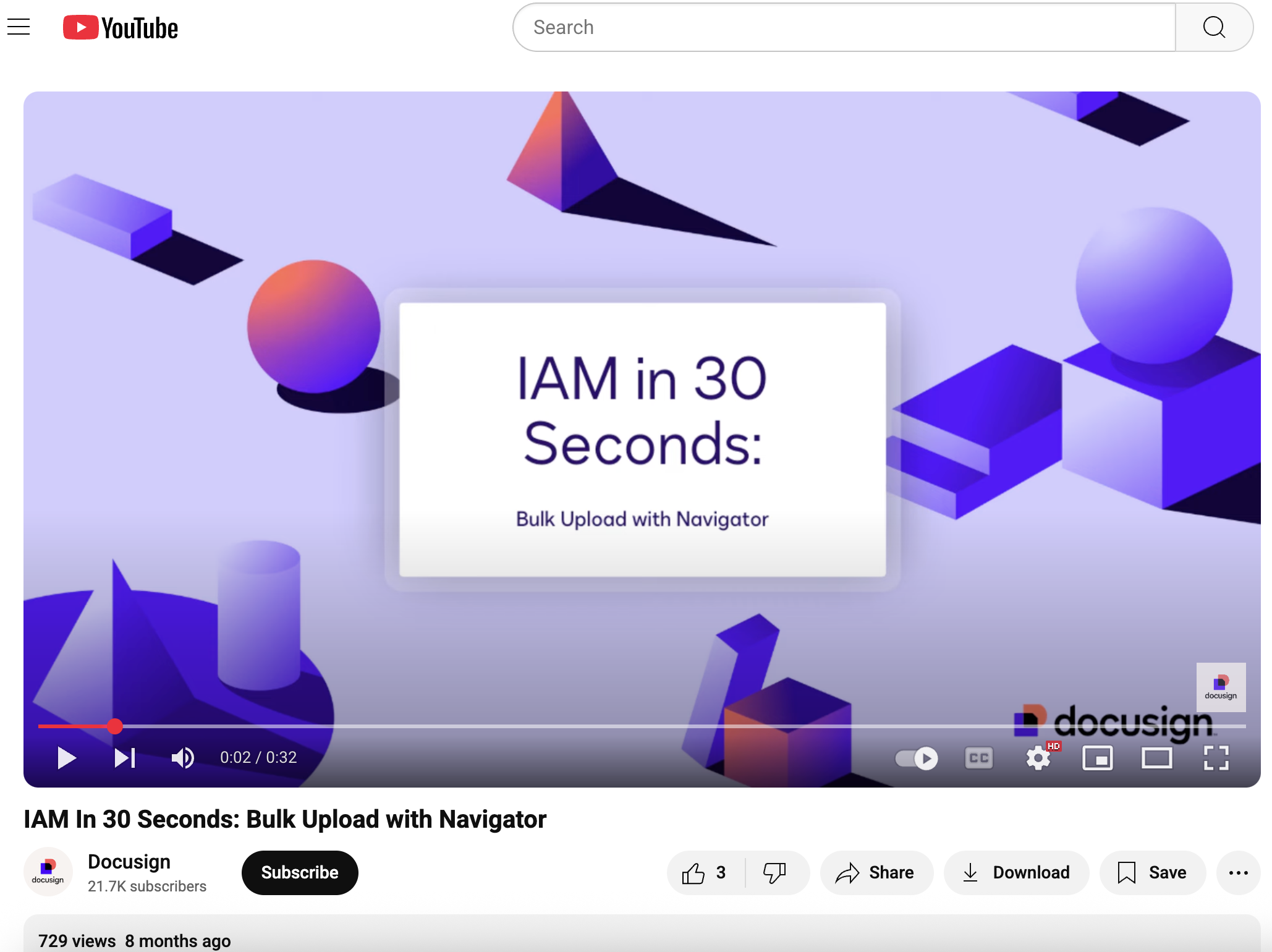Open the hamburger guide menu
The height and width of the screenshot is (952, 1272).
pyautogui.click(x=19, y=27)
